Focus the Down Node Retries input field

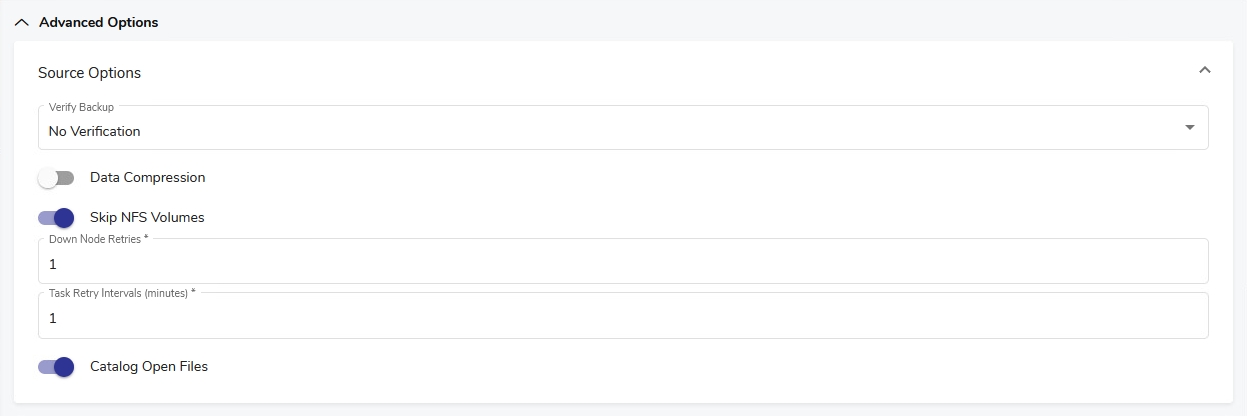pyautogui.click(x=620, y=265)
